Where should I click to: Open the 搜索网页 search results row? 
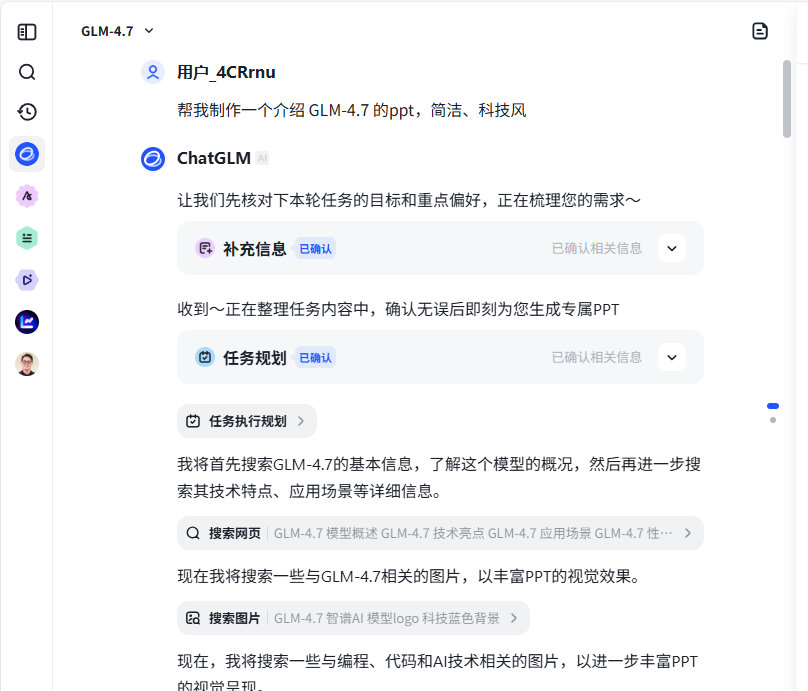pyautogui.click(x=440, y=533)
